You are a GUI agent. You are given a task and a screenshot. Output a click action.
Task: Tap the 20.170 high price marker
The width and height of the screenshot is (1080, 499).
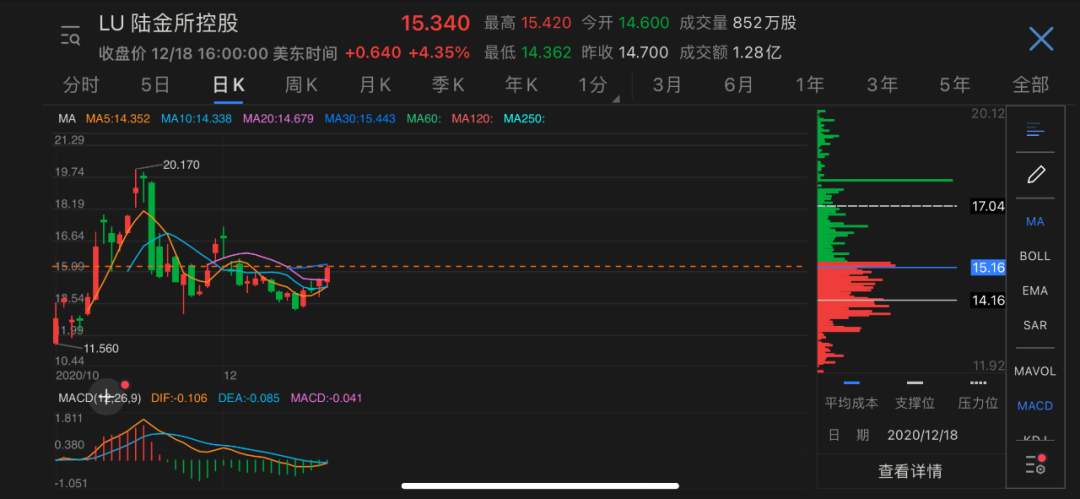tap(181, 165)
